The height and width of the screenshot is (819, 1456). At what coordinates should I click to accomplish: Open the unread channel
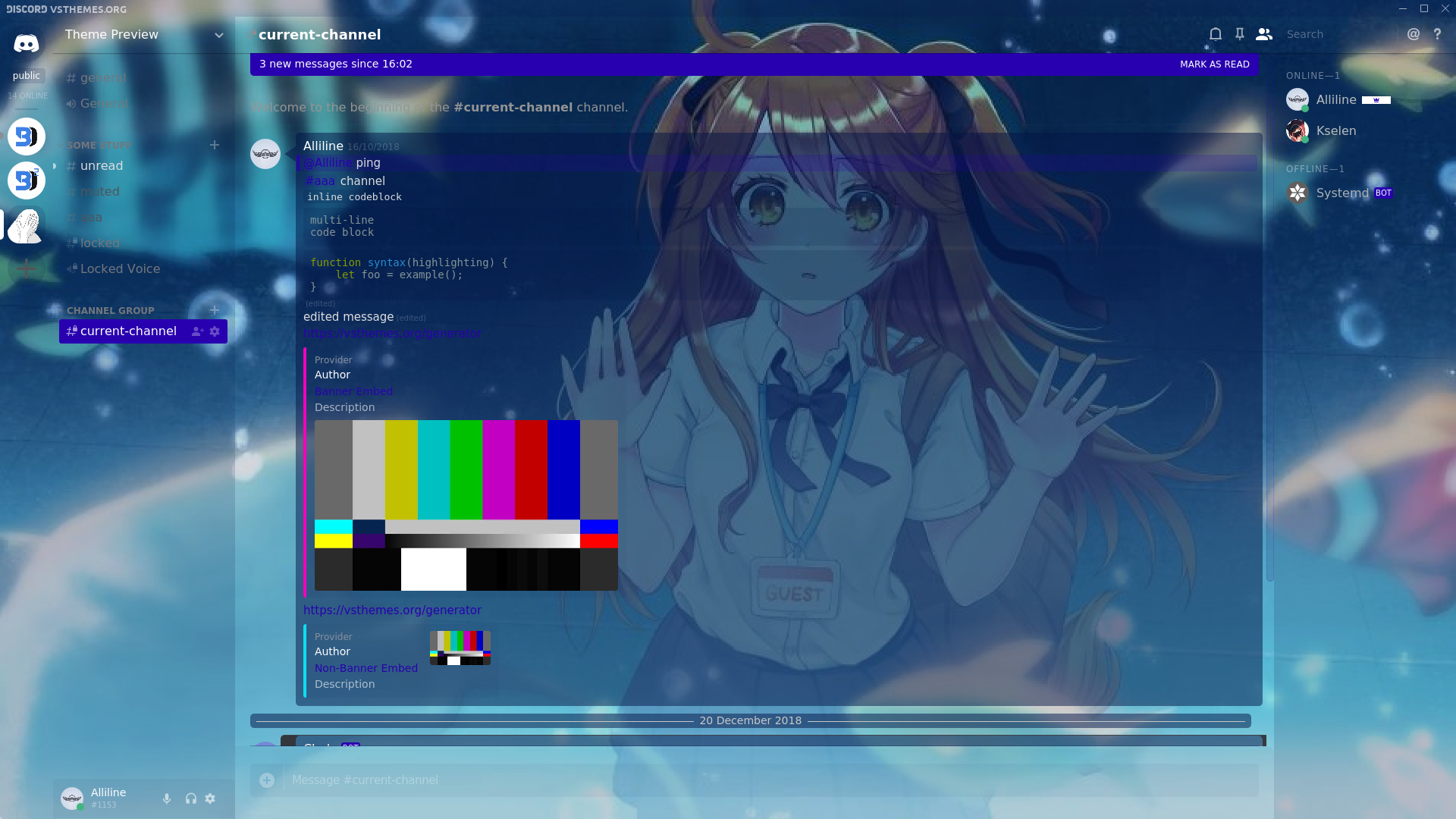pyautogui.click(x=143, y=166)
